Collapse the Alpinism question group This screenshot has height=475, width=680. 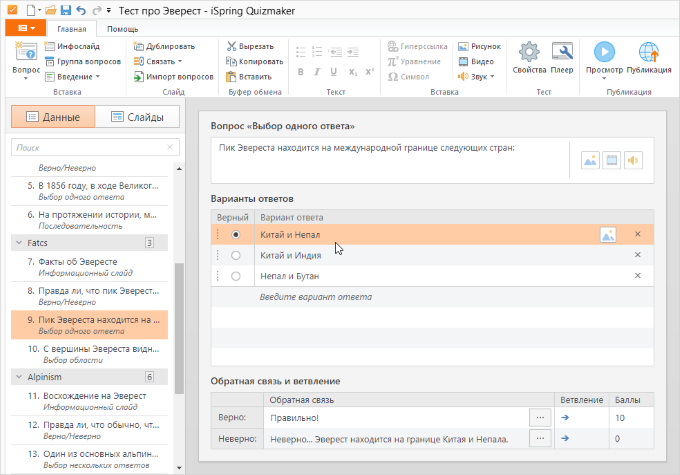tap(19, 377)
